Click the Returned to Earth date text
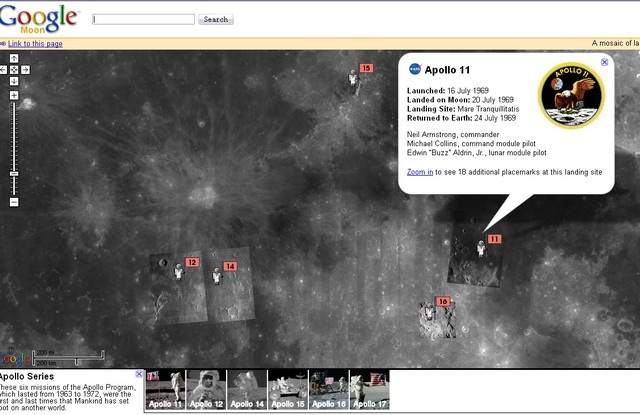 coord(461,118)
